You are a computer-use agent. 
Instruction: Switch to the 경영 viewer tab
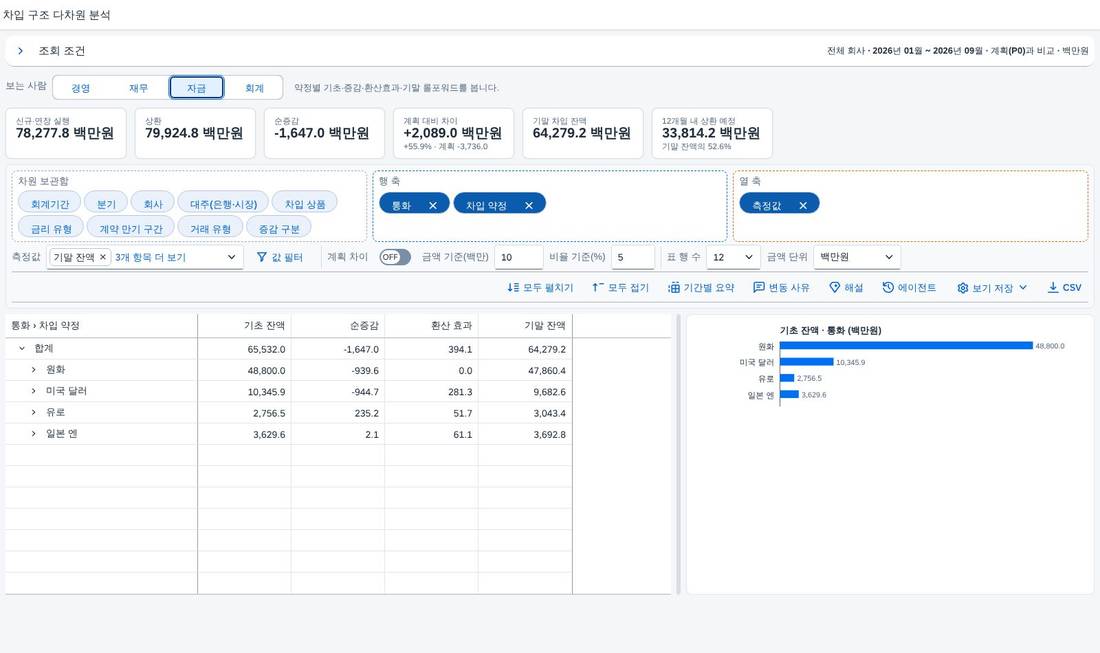click(81, 88)
